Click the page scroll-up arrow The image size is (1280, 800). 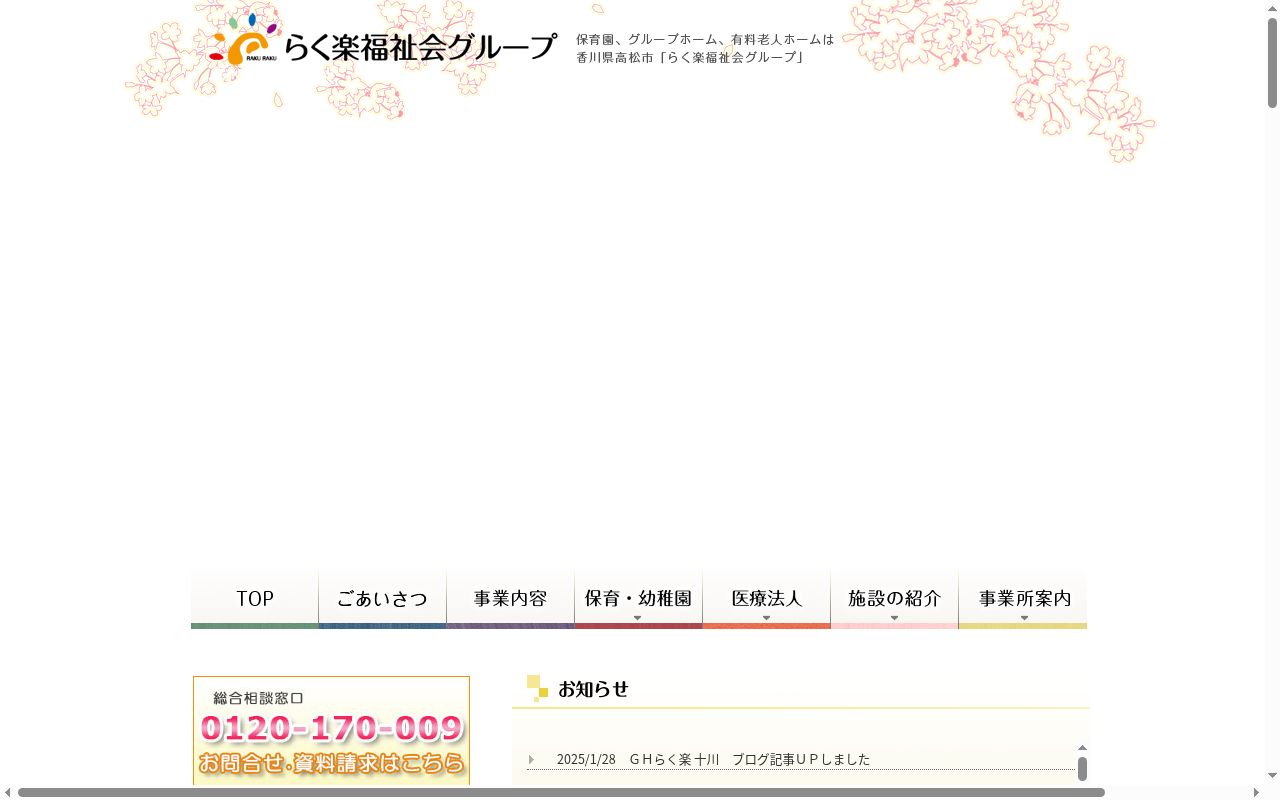[x=1273, y=8]
